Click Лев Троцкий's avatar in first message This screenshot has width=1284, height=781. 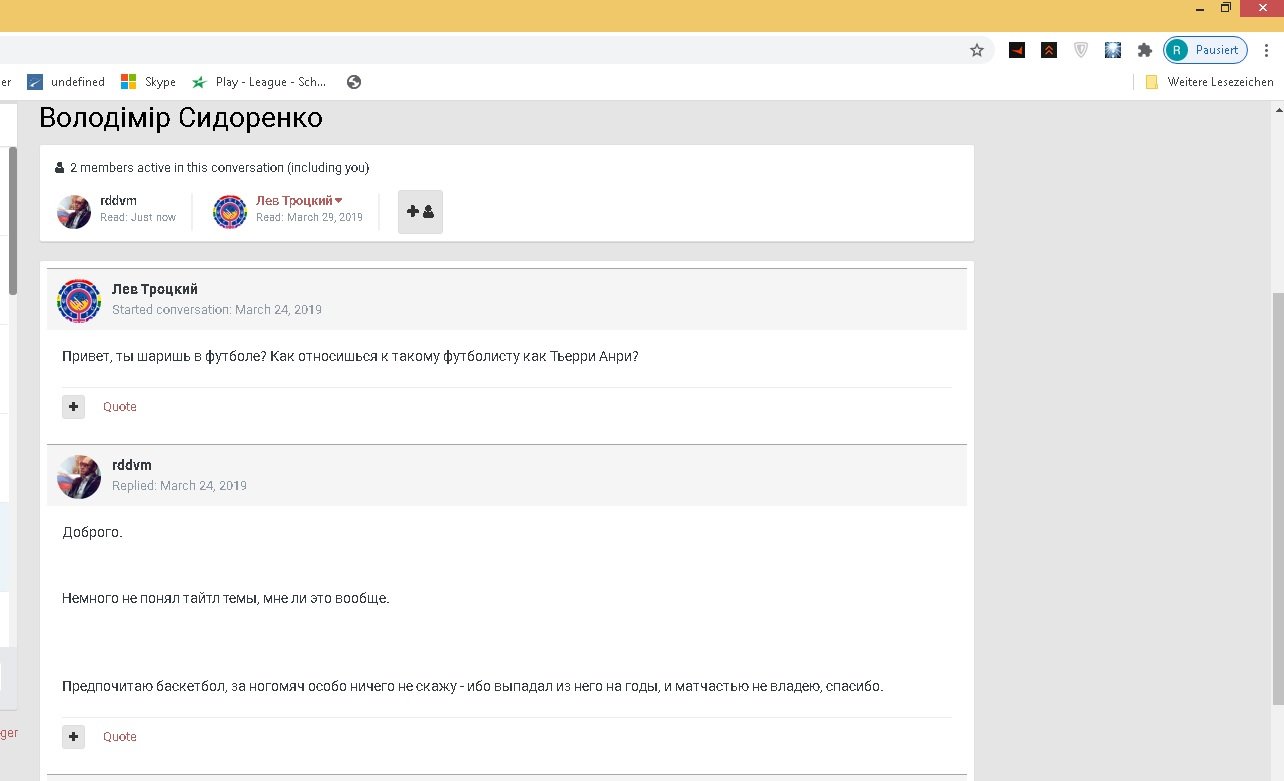[x=79, y=300]
